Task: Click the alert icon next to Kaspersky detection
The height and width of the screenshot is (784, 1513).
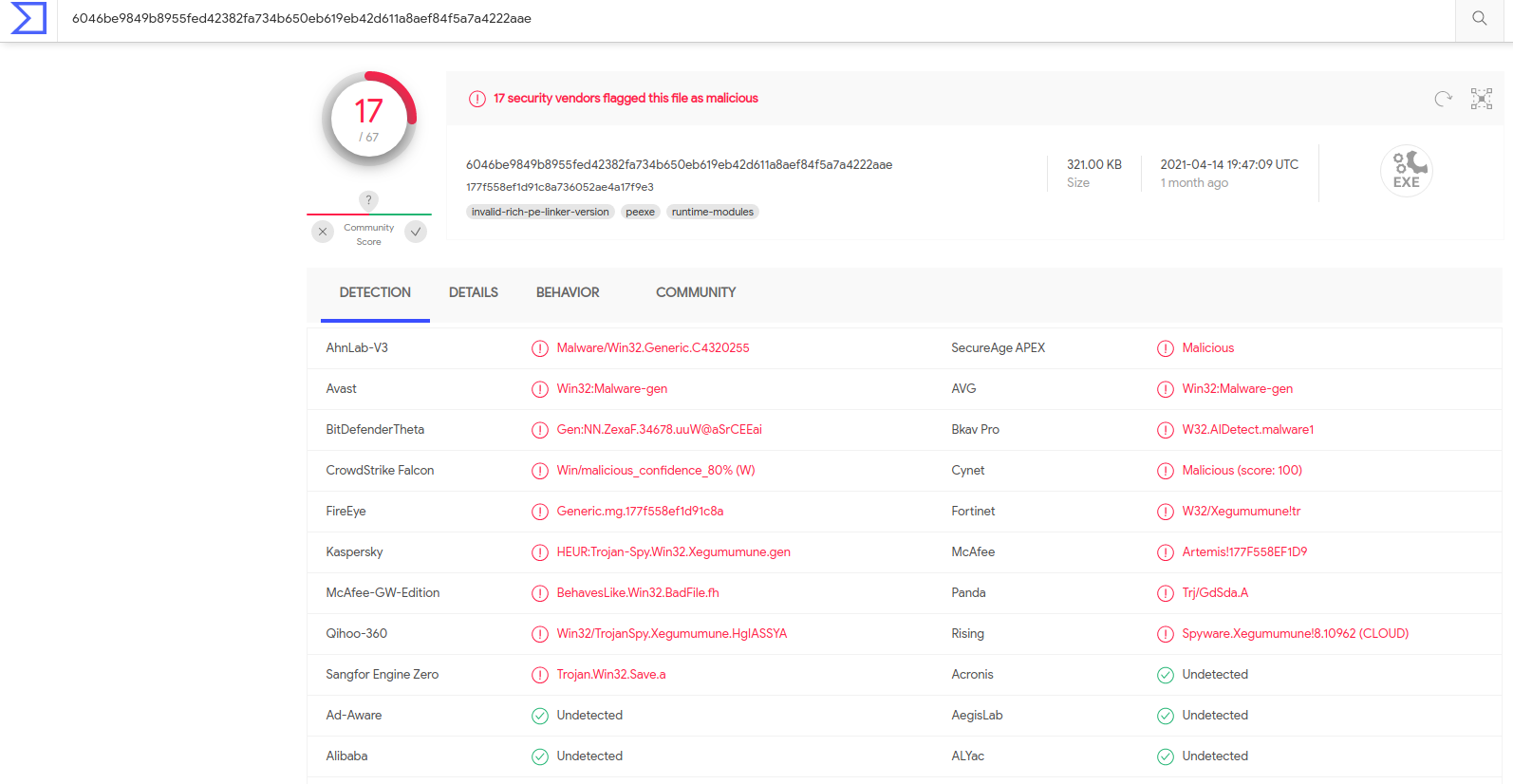Action: 540,552
